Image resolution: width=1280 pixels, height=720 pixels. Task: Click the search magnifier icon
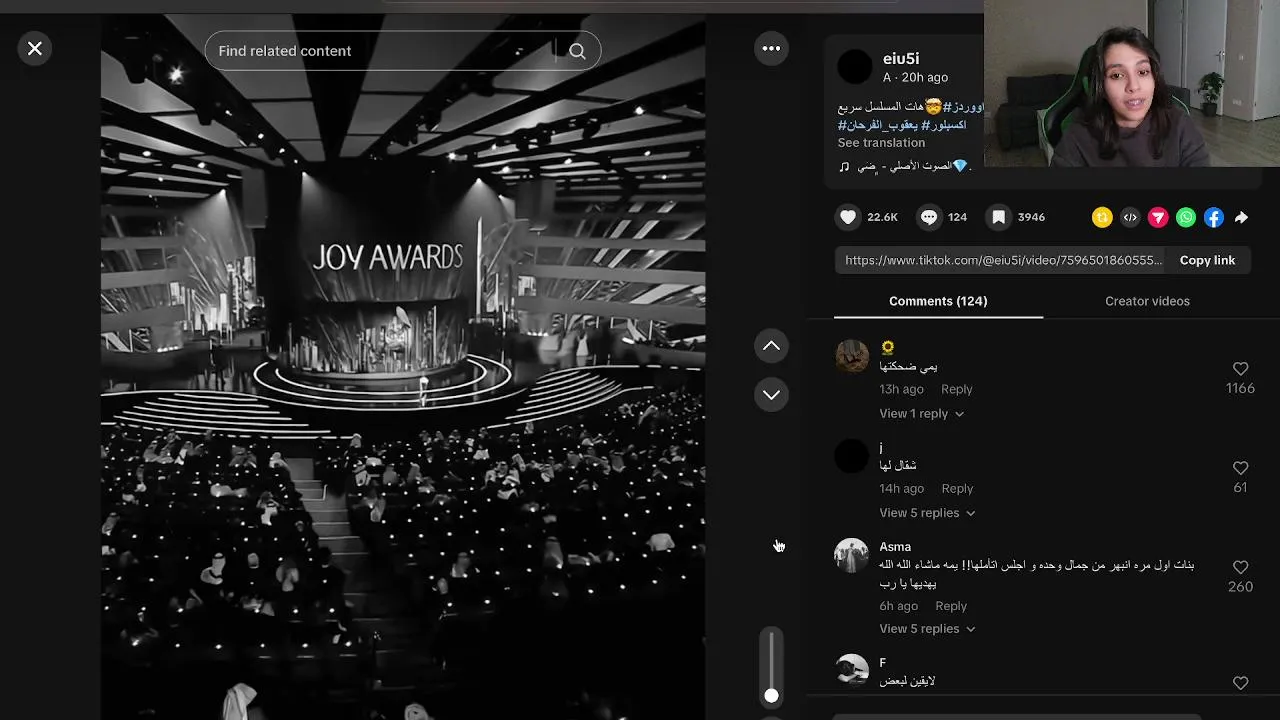click(577, 51)
